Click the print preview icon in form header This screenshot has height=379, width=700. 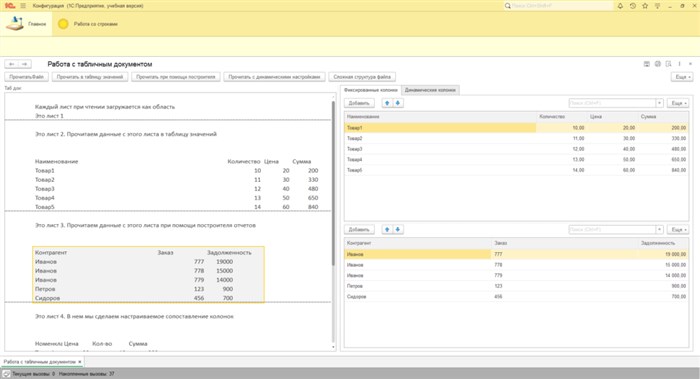click(668, 64)
